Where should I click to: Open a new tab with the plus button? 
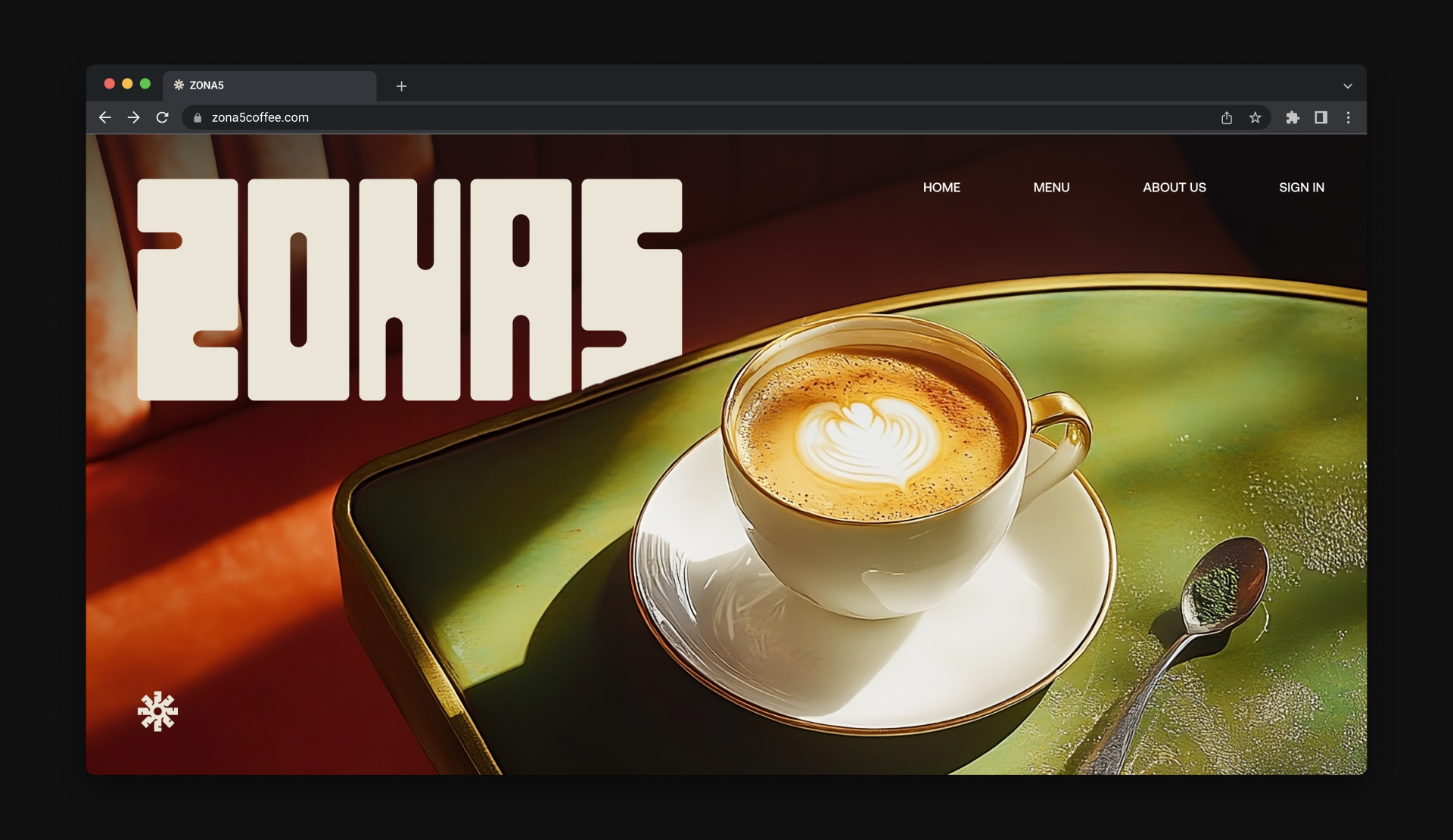tap(402, 86)
